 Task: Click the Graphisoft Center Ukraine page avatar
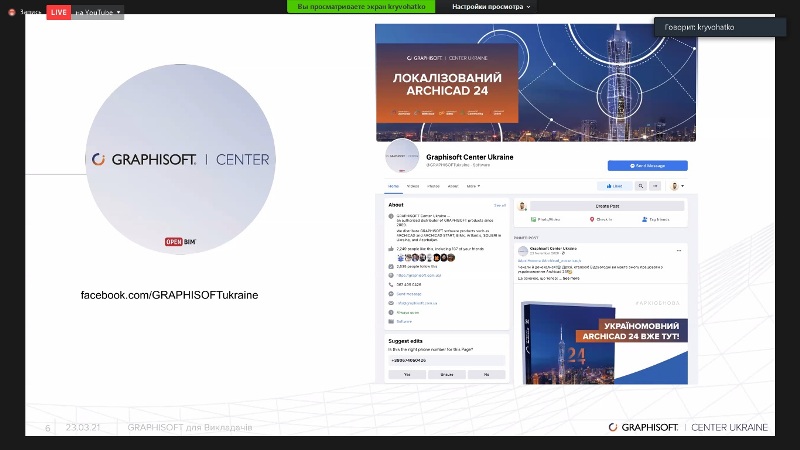click(402, 156)
